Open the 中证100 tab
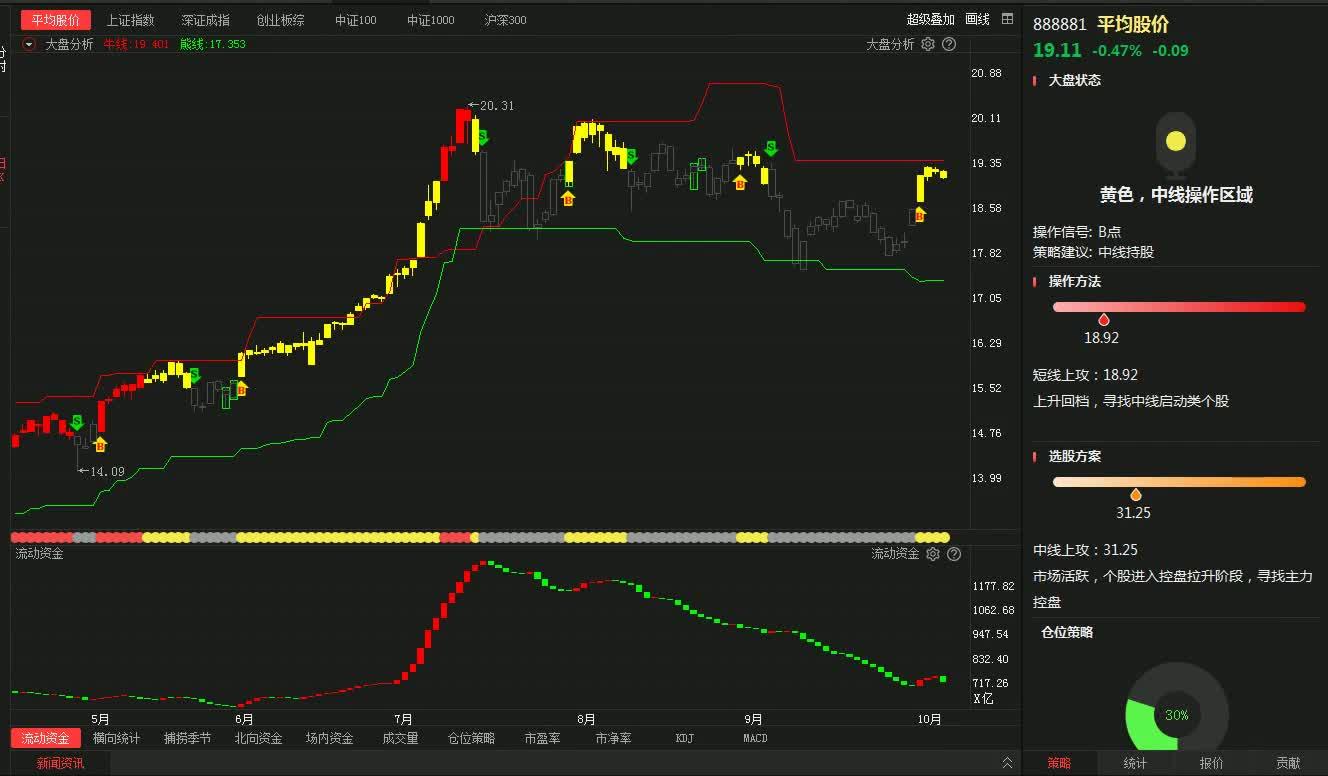 (356, 20)
